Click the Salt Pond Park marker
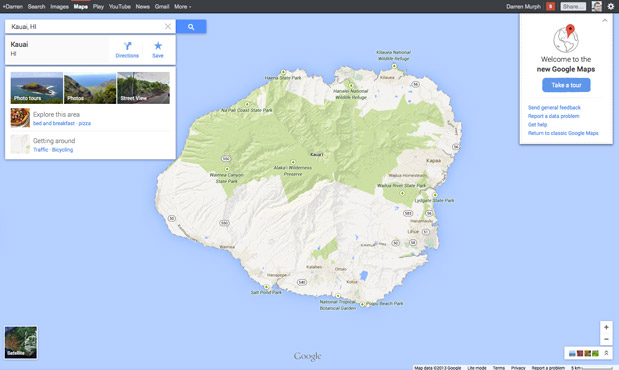Screen dimensions: 619x370 pyautogui.click(x=266, y=287)
